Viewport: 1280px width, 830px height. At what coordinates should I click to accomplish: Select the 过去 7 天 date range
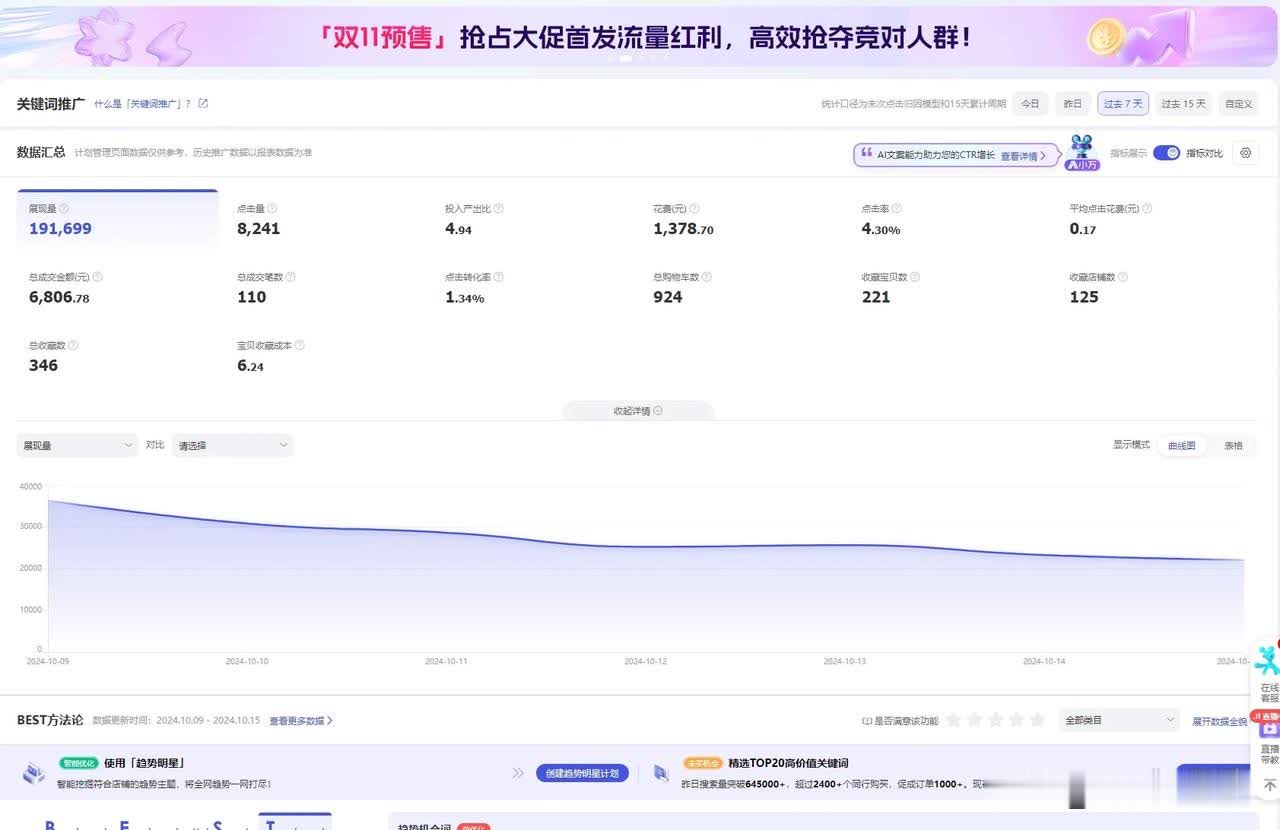click(x=1123, y=103)
